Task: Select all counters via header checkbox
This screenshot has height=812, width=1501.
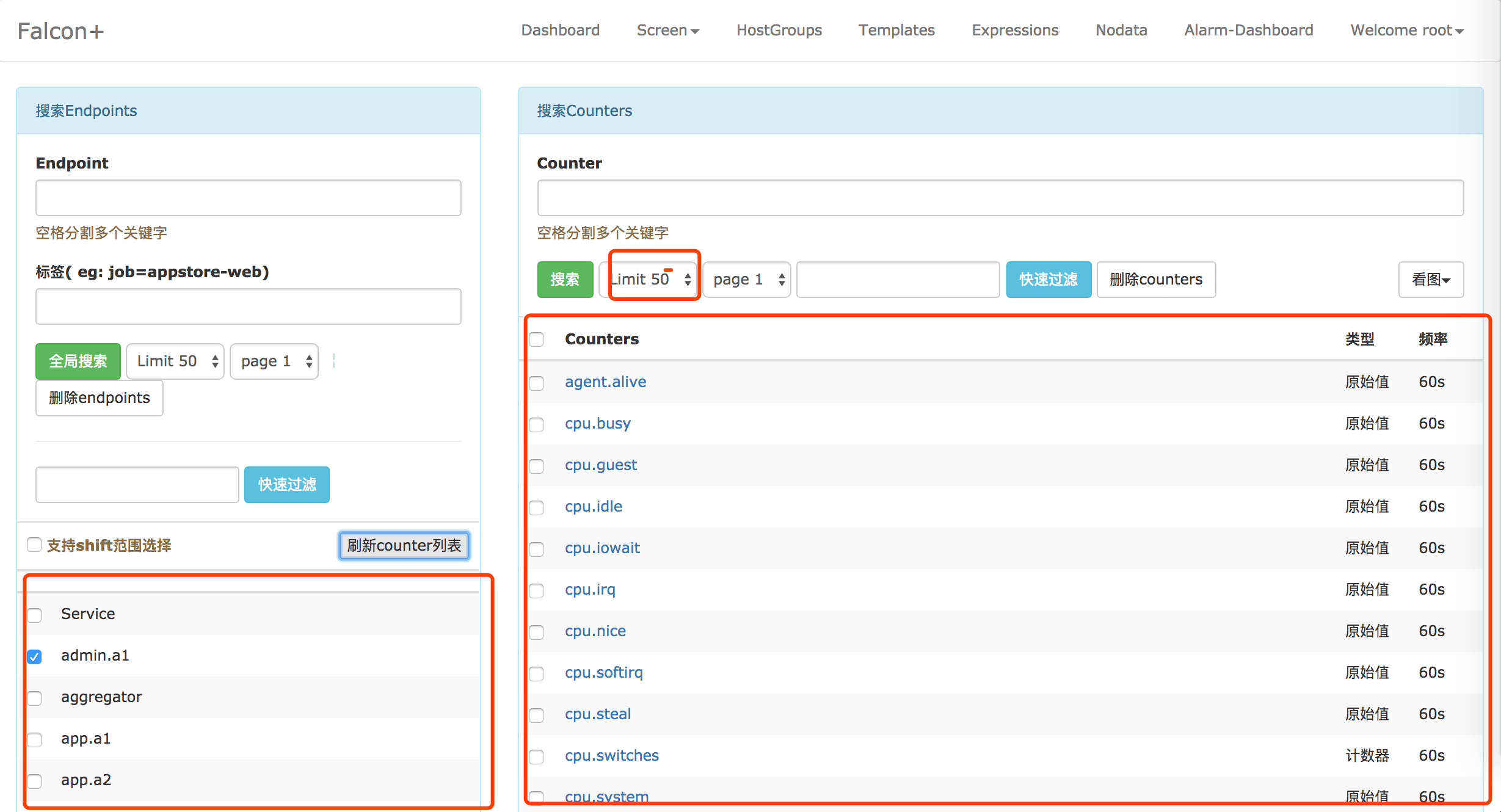Action: 536,339
